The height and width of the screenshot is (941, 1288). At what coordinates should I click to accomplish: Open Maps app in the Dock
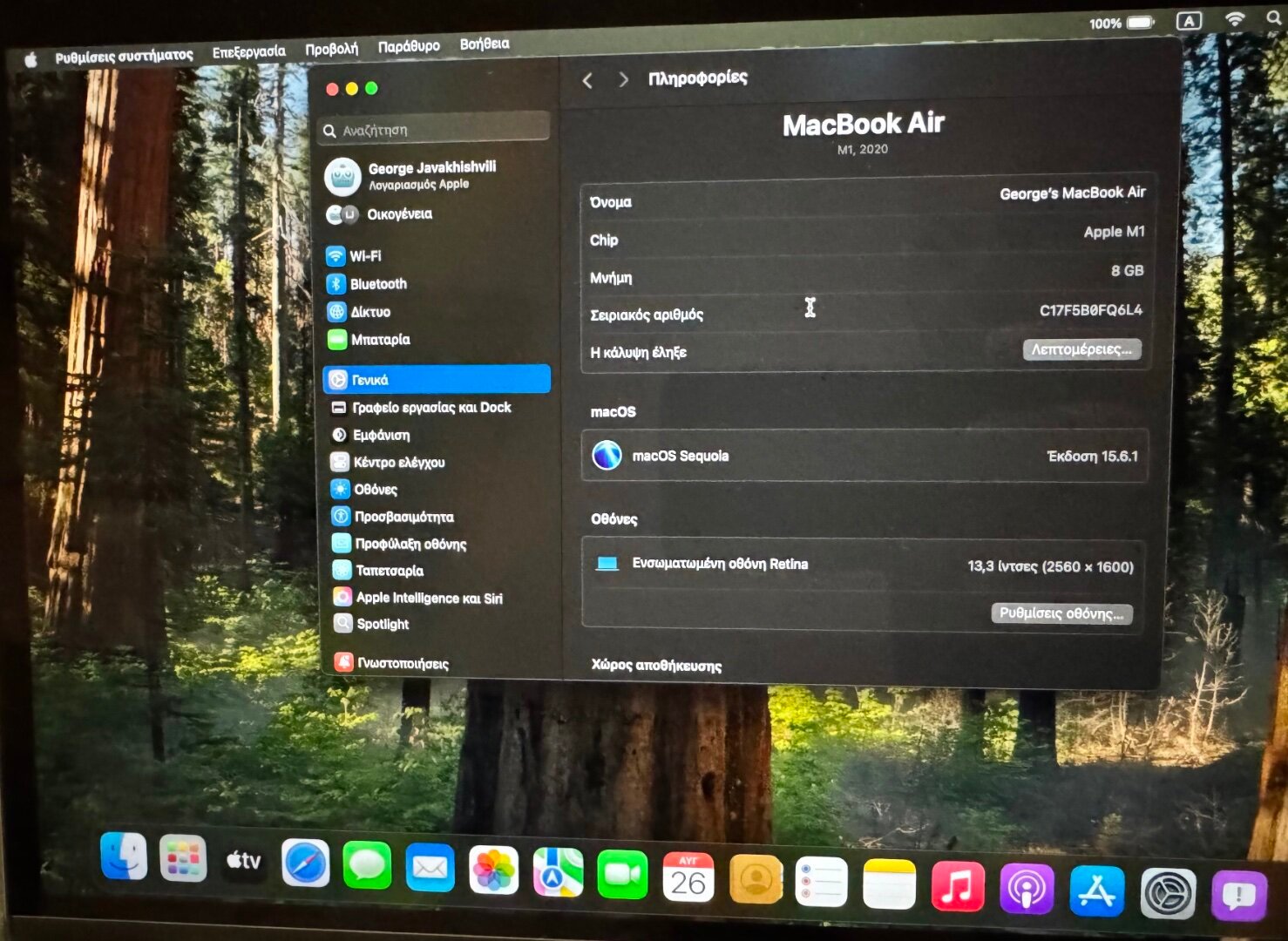point(558,872)
